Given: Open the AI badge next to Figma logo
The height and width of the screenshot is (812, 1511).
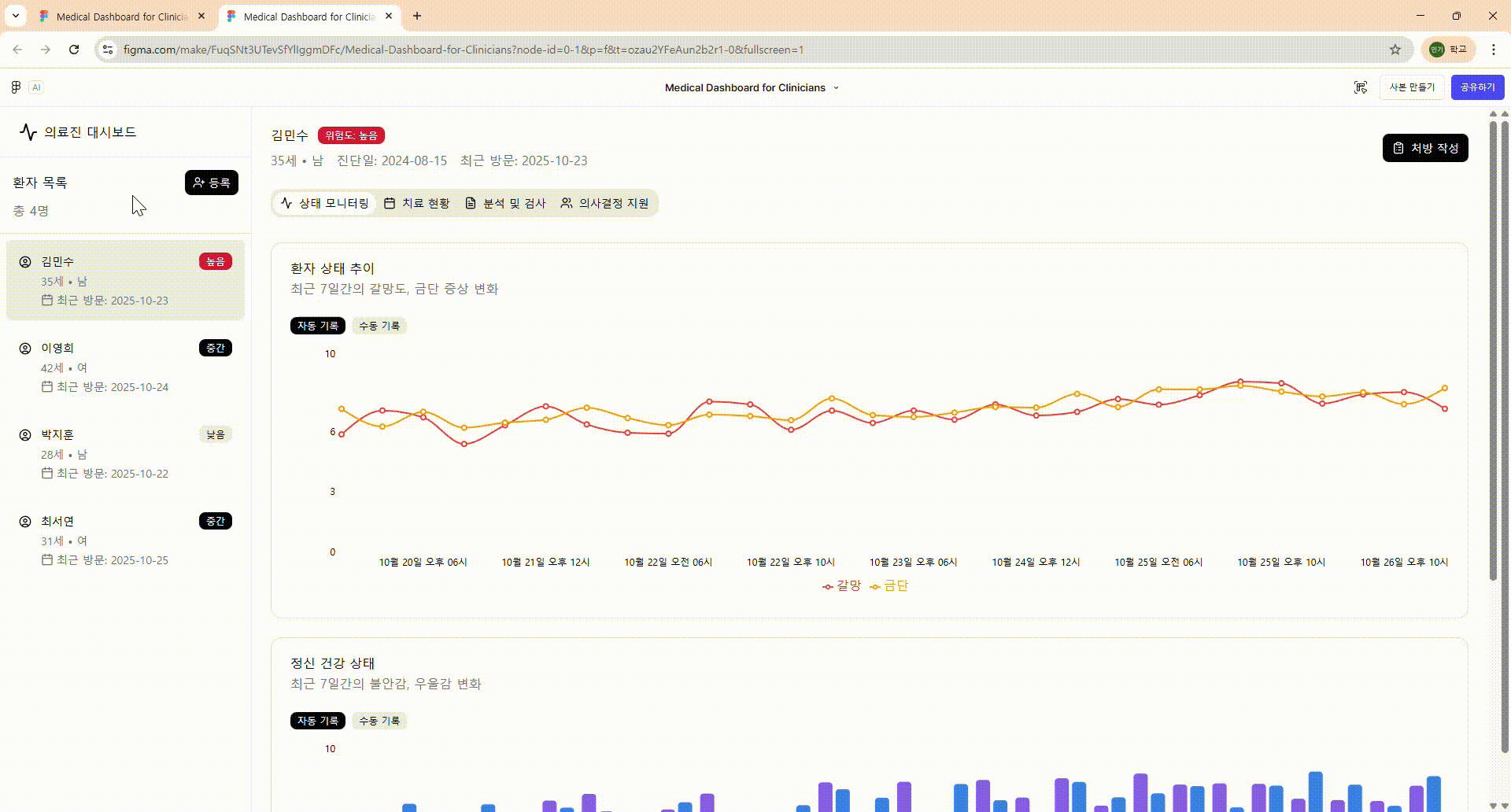Looking at the screenshot, I should (36, 87).
